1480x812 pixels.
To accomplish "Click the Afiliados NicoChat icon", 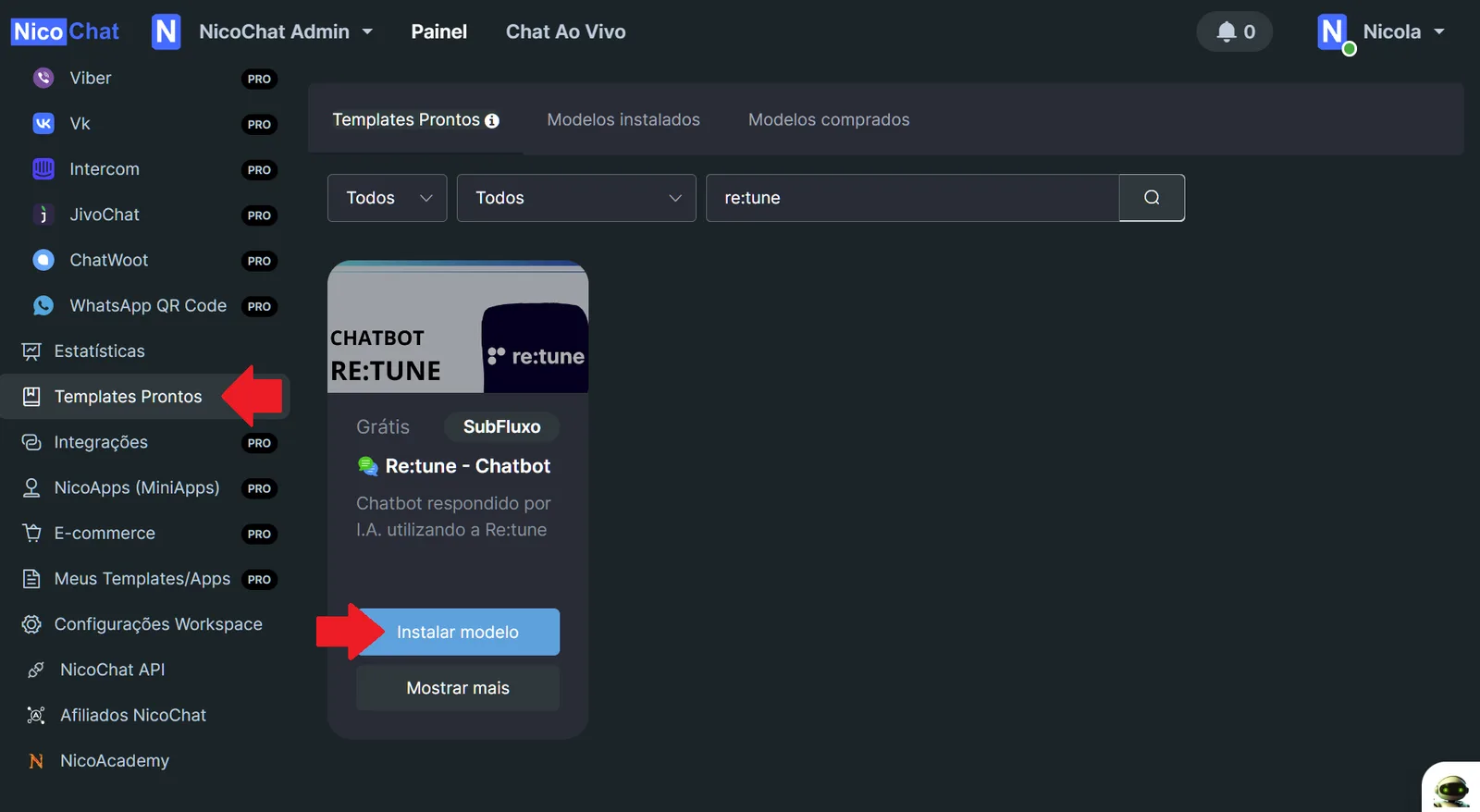I will 36,715.
